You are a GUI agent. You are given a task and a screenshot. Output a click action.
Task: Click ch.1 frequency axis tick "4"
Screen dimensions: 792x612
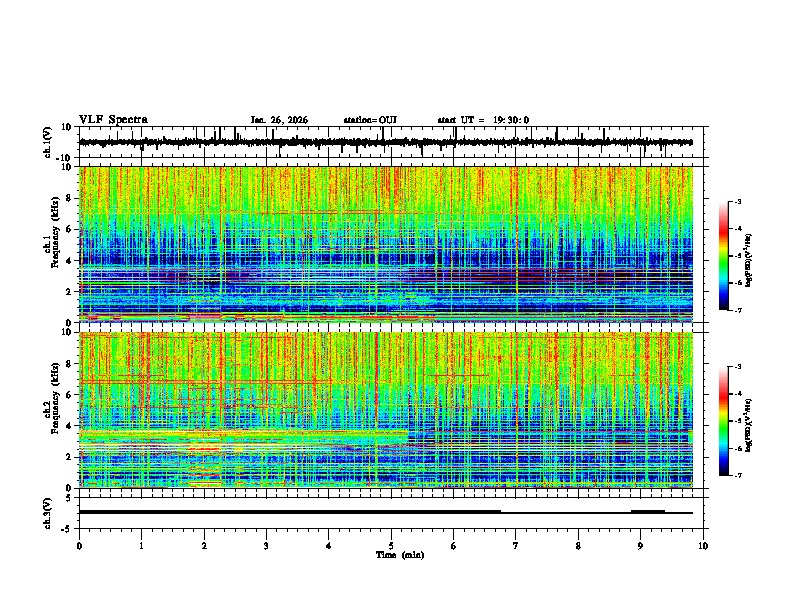[x=70, y=261]
